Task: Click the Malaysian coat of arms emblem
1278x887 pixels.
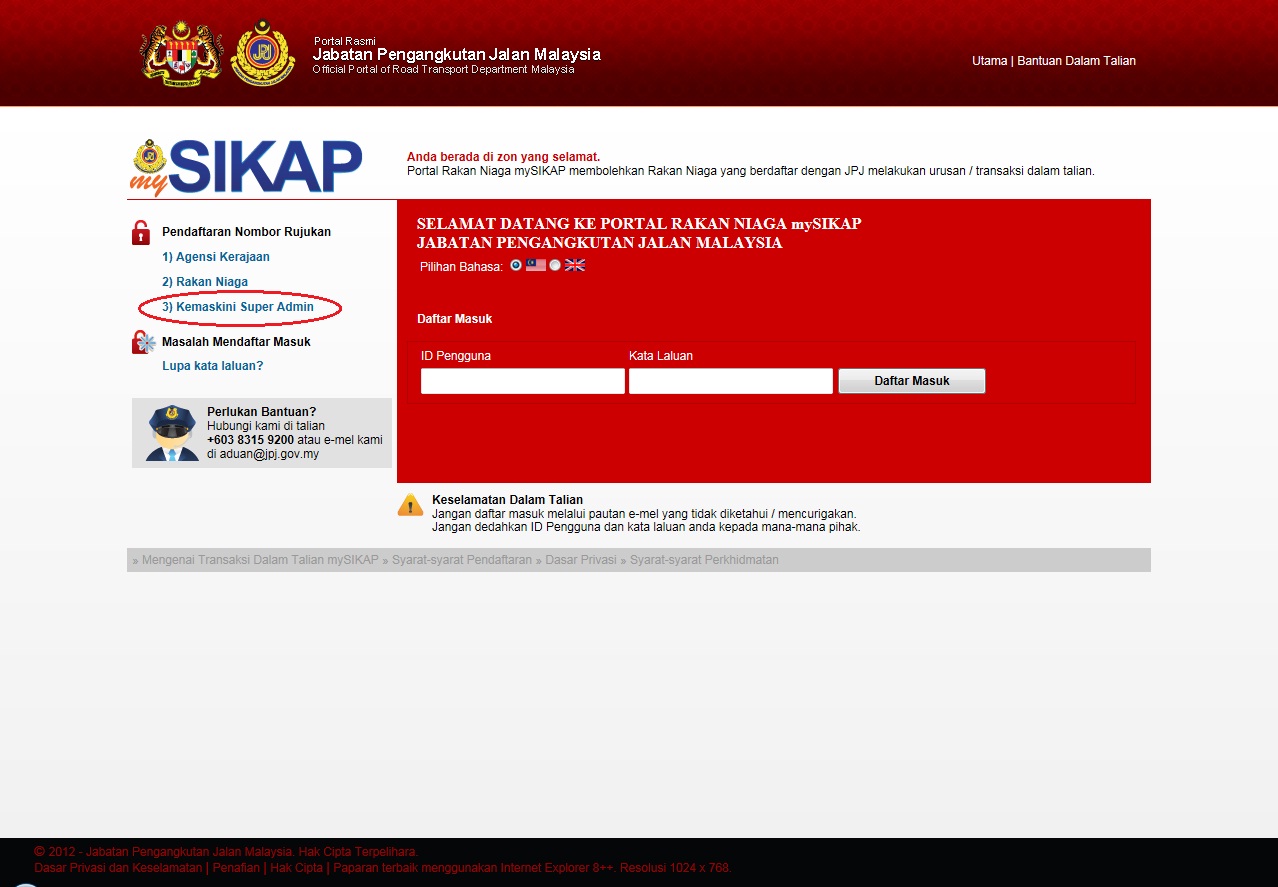Action: (181, 54)
